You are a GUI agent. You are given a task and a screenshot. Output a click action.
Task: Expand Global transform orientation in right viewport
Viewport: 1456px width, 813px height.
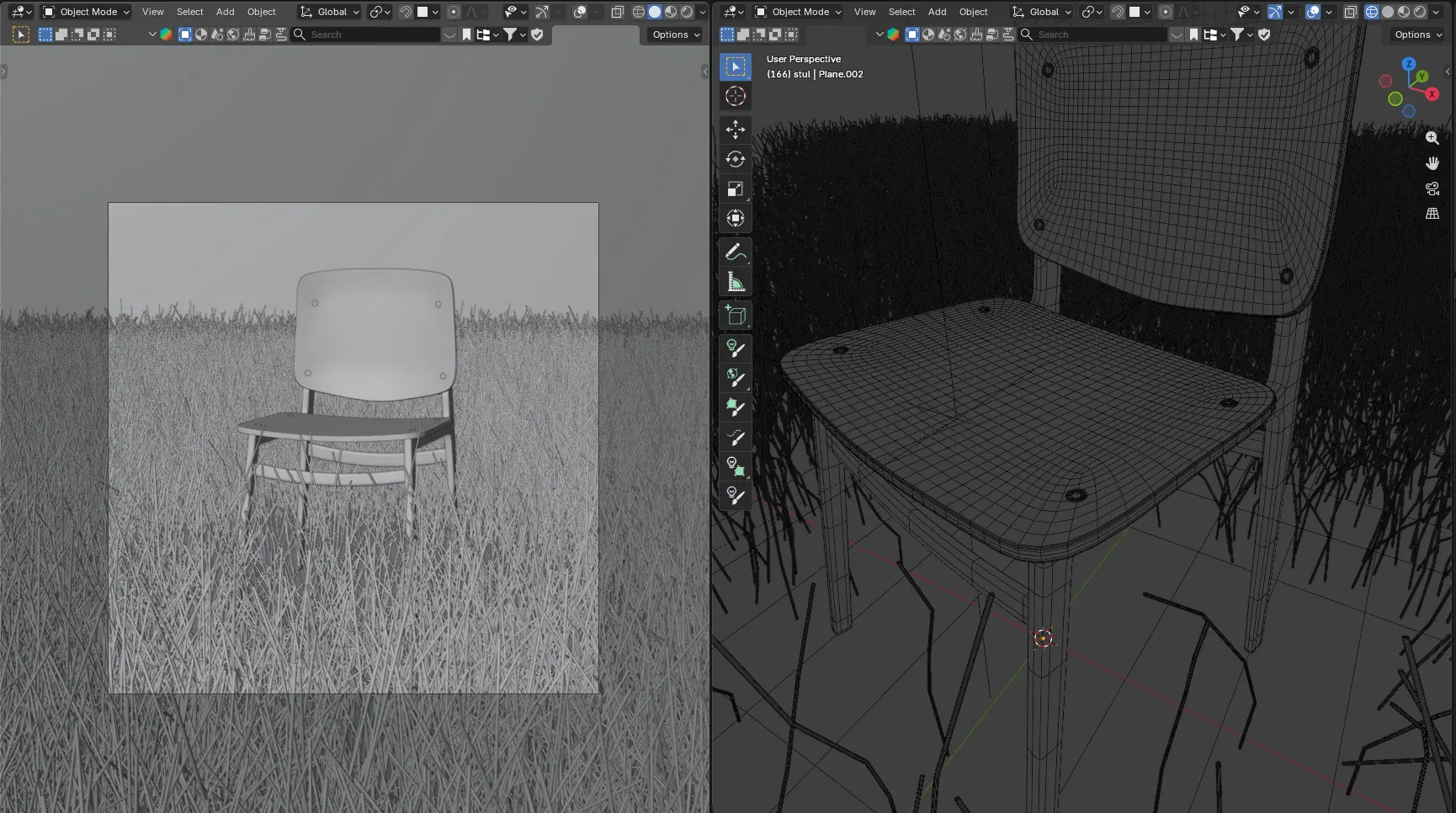(x=1042, y=12)
